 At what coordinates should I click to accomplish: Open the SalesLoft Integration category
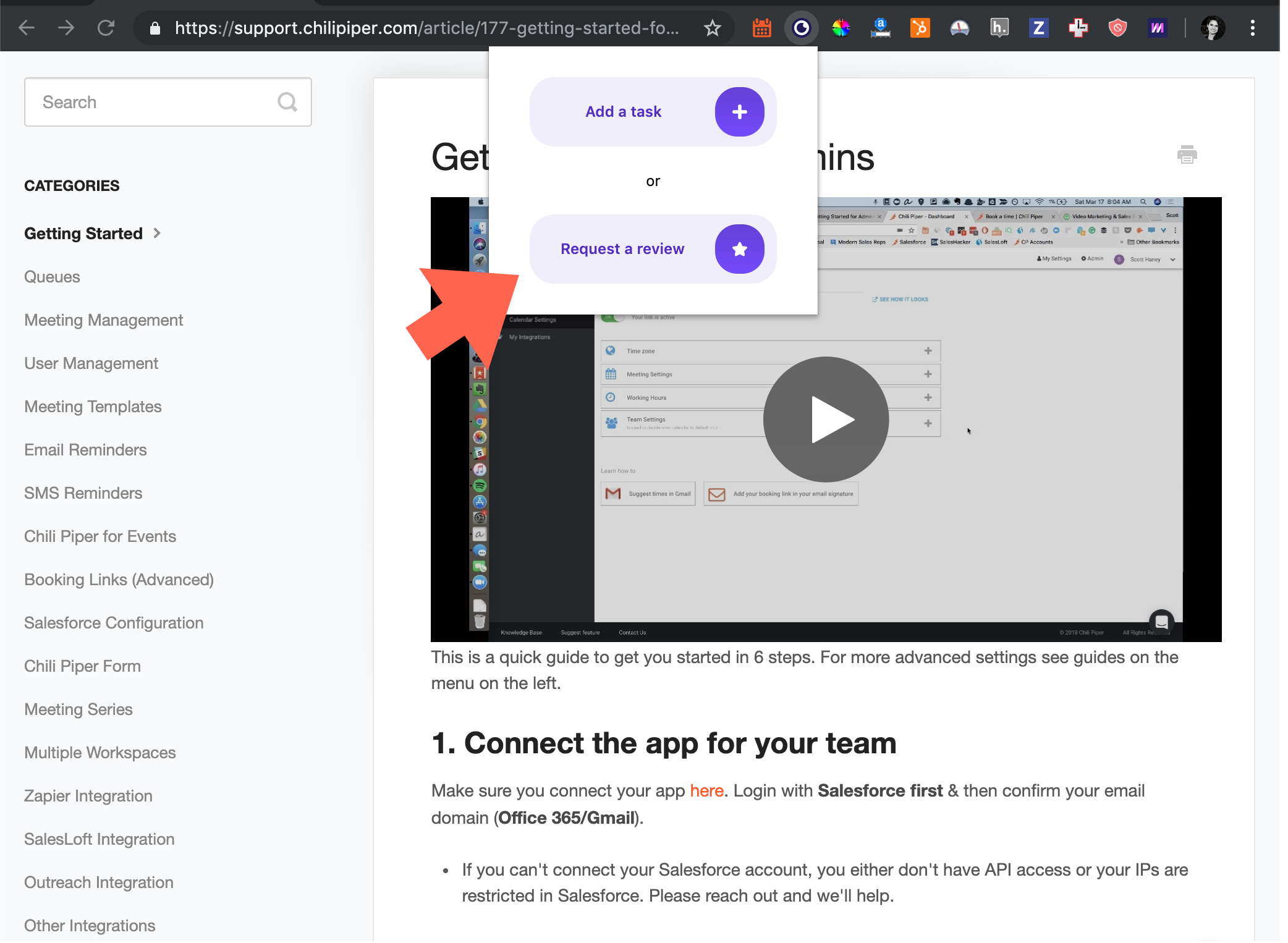point(100,839)
